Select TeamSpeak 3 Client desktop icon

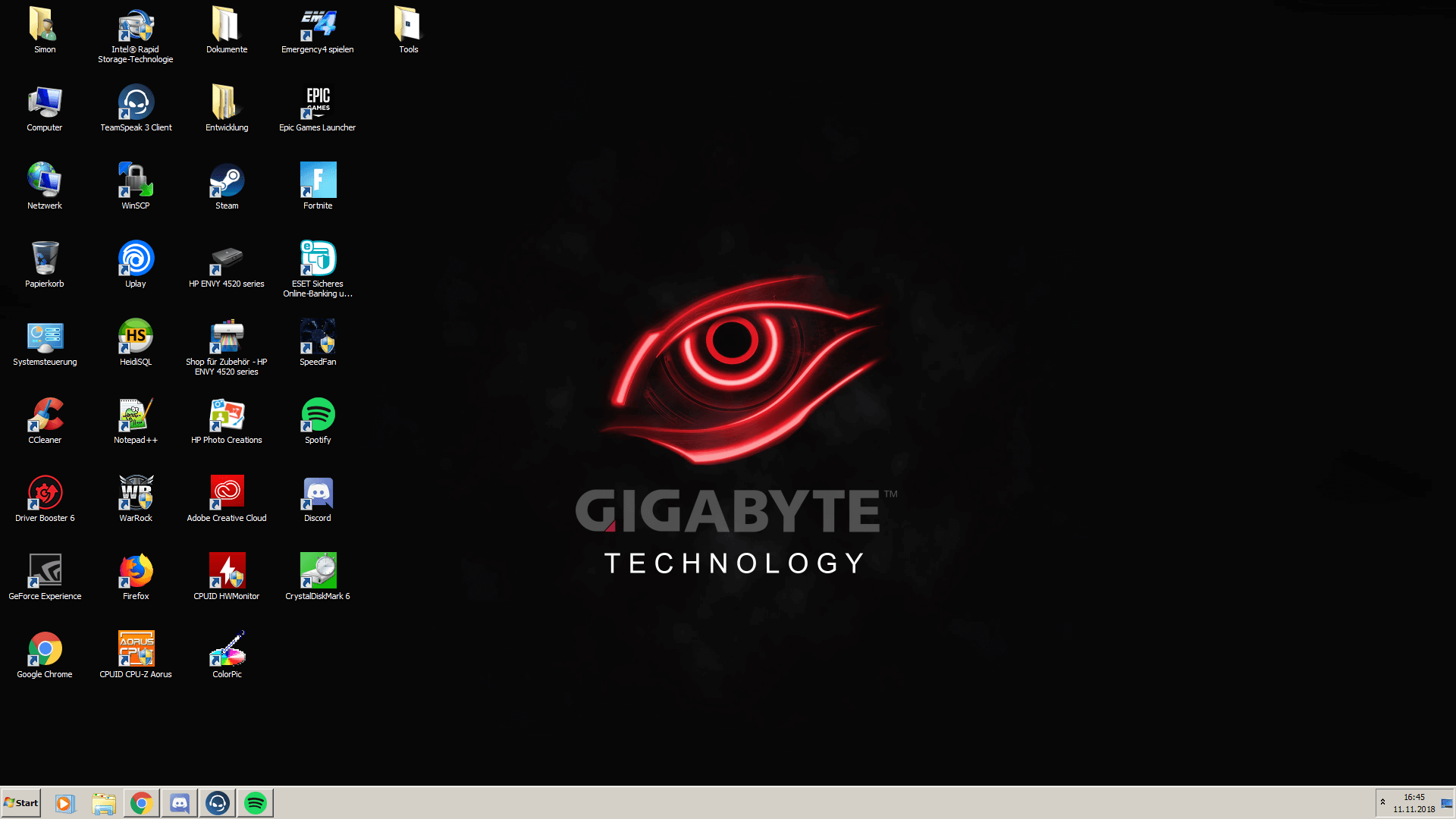point(136,102)
